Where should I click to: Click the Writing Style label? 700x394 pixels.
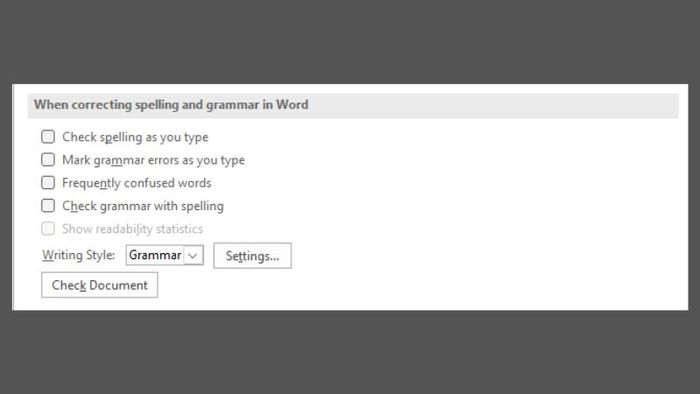tap(79, 255)
